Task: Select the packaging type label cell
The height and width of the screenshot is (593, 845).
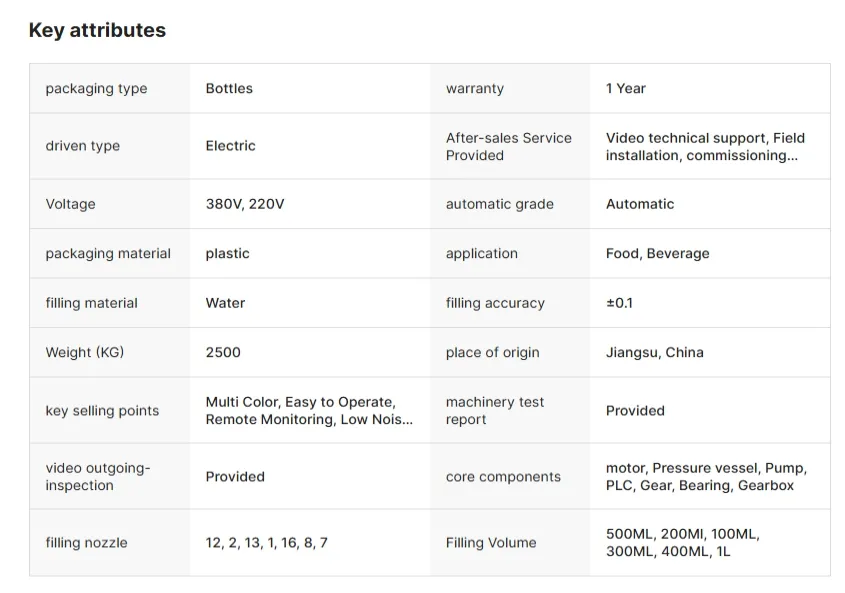Action: [96, 88]
